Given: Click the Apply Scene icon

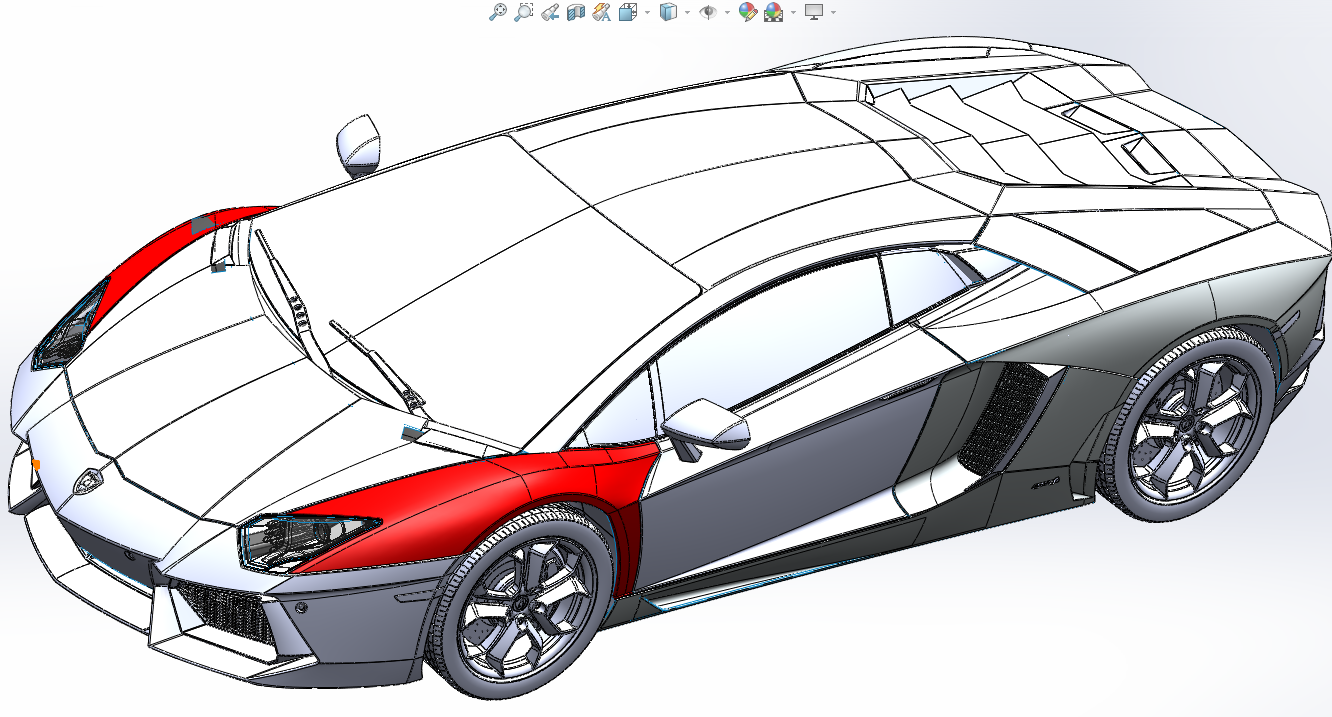Looking at the screenshot, I should 774,12.
